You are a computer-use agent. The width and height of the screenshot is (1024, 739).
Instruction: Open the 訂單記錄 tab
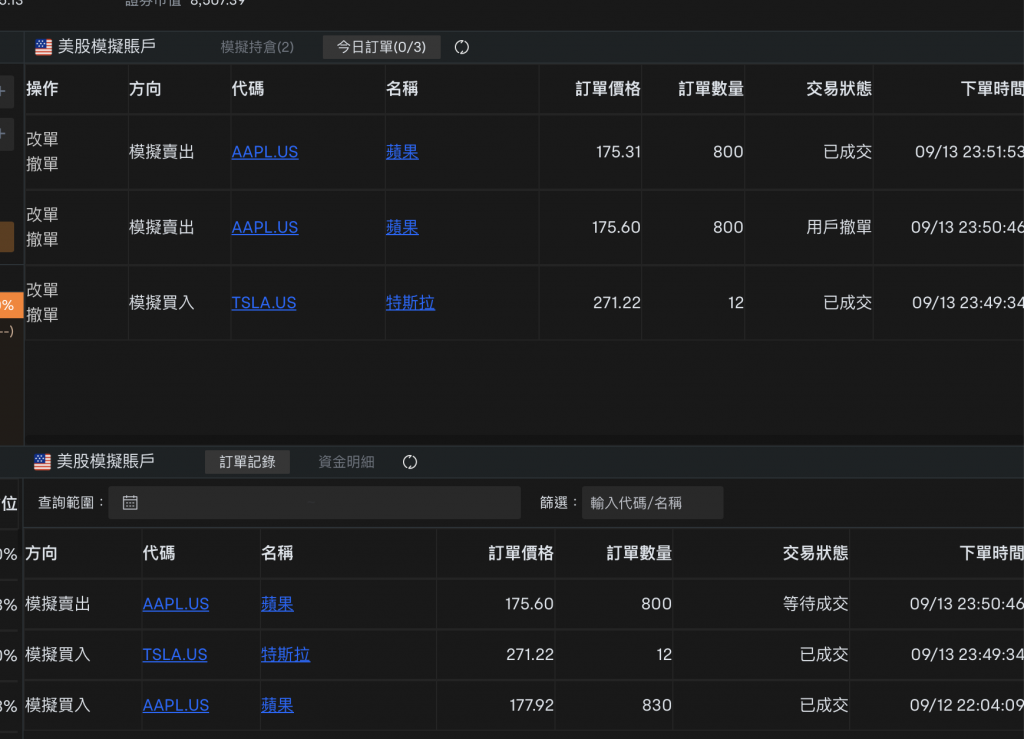click(248, 462)
